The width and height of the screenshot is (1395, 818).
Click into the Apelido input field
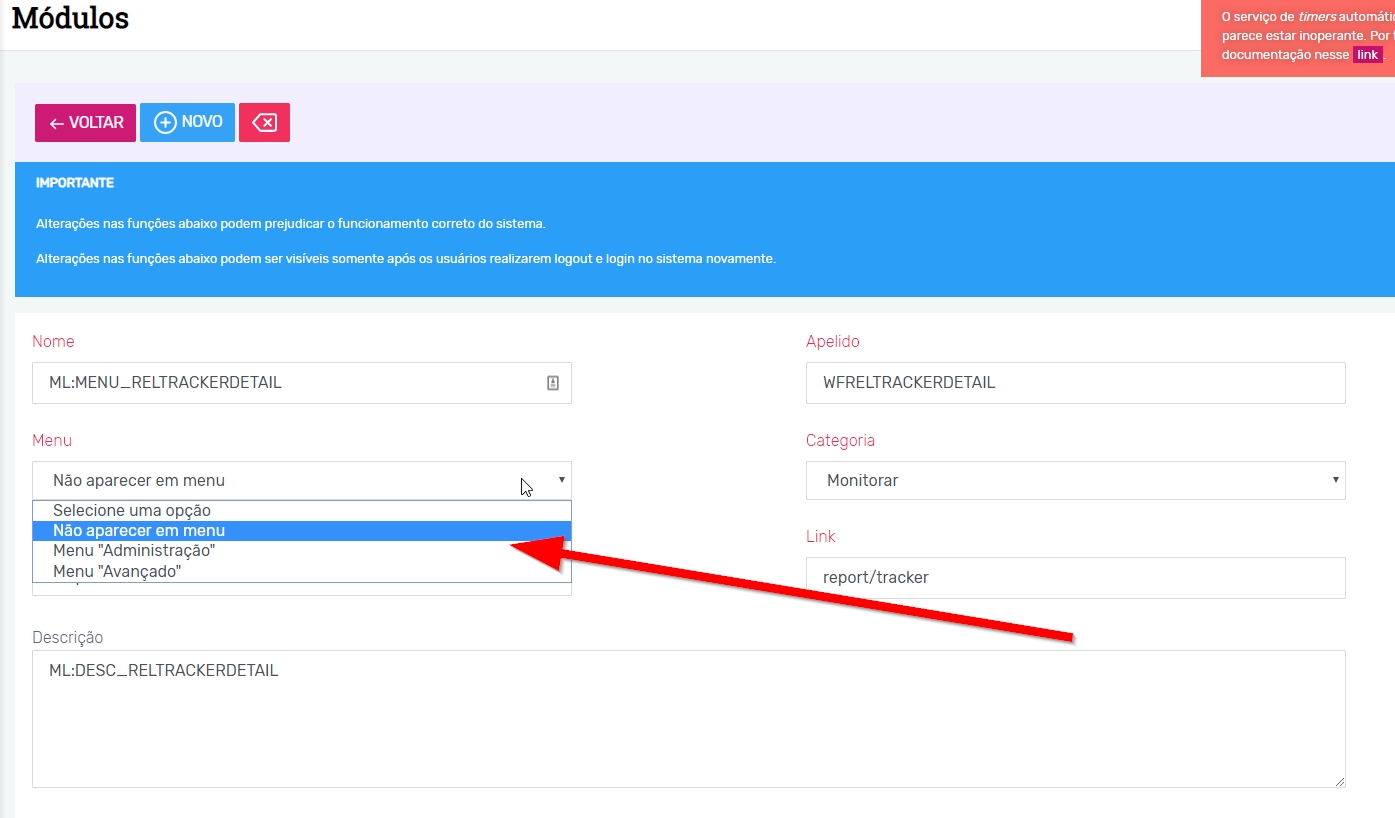pyautogui.click(x=1075, y=383)
